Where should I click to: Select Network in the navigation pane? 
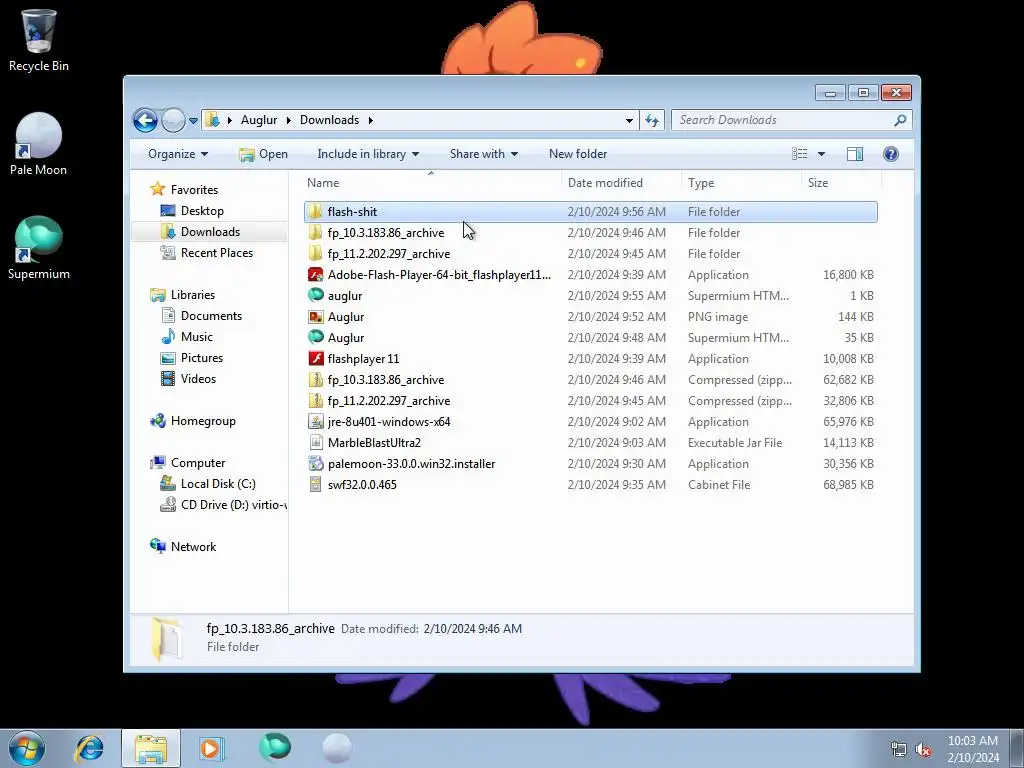[193, 547]
